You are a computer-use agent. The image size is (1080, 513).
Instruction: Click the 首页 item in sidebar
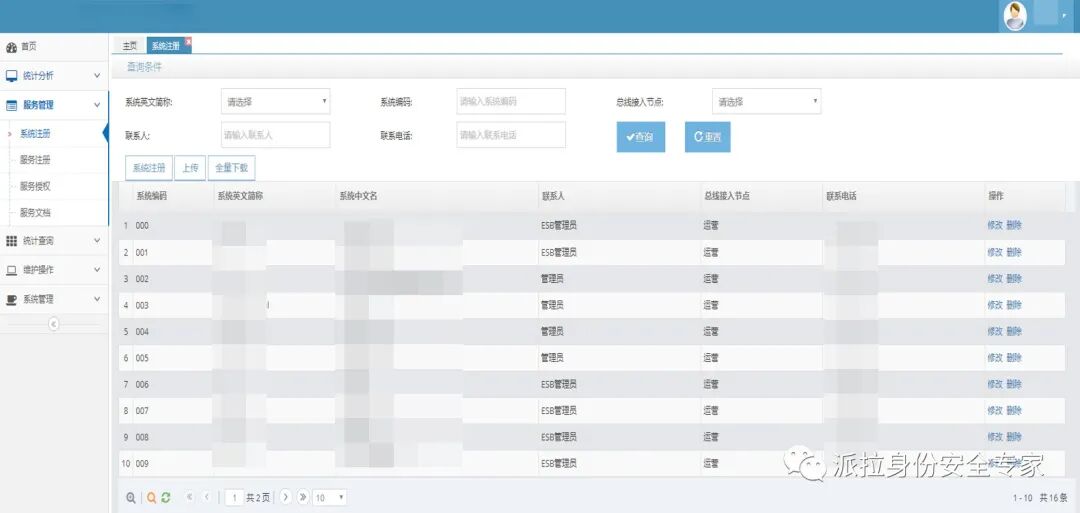54,47
